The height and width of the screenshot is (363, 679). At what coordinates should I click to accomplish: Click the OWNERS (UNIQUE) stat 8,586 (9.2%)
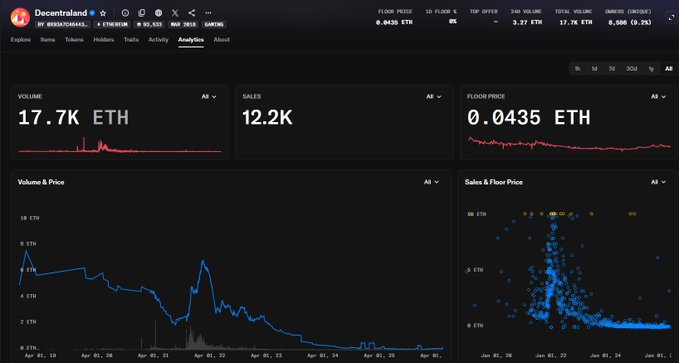[630, 22]
